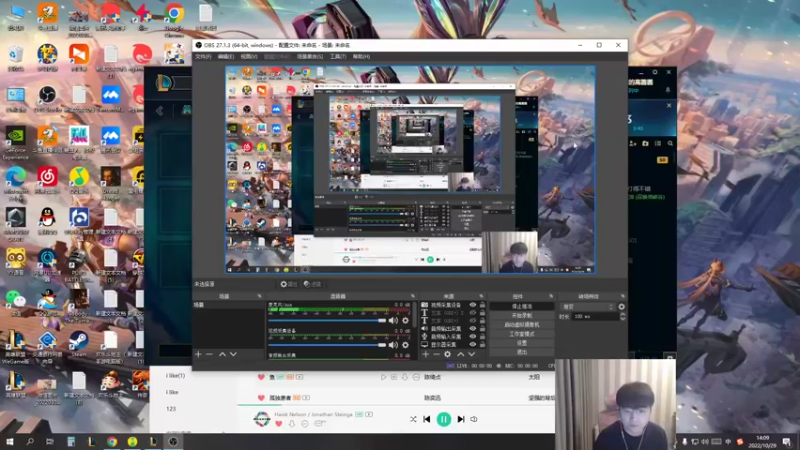Mute the second mixer channel speaker icon
This screenshot has height=450, width=800.
coord(393,345)
